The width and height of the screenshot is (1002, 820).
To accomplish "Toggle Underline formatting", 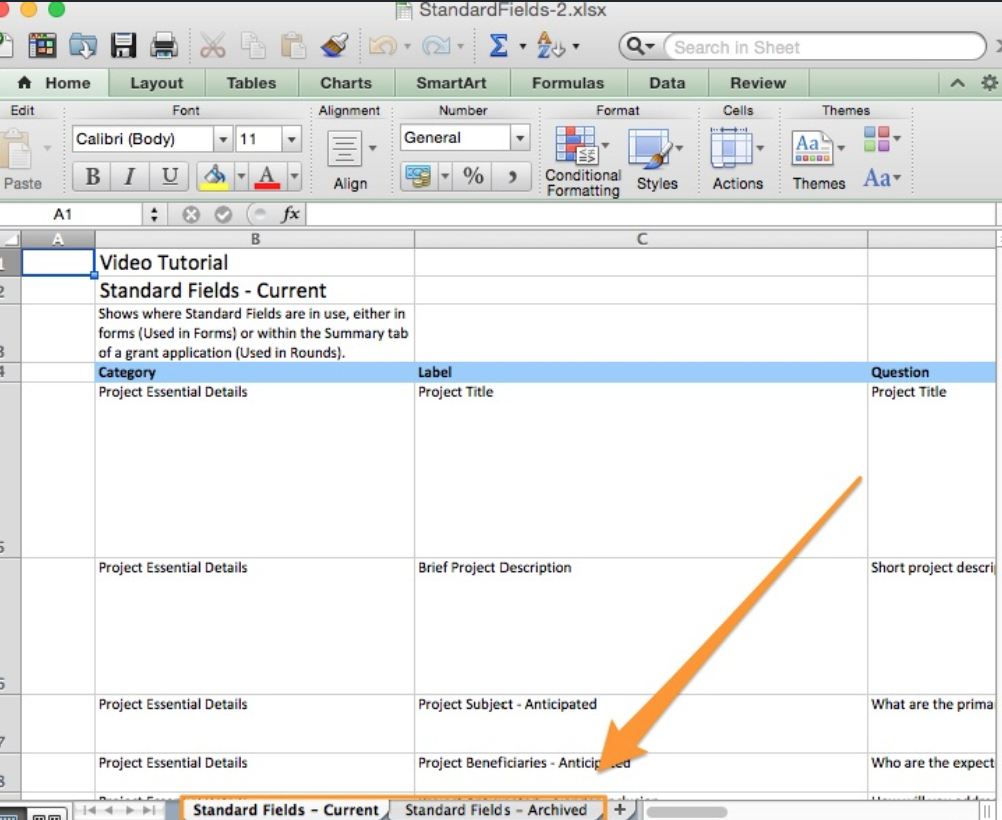I will (170, 177).
